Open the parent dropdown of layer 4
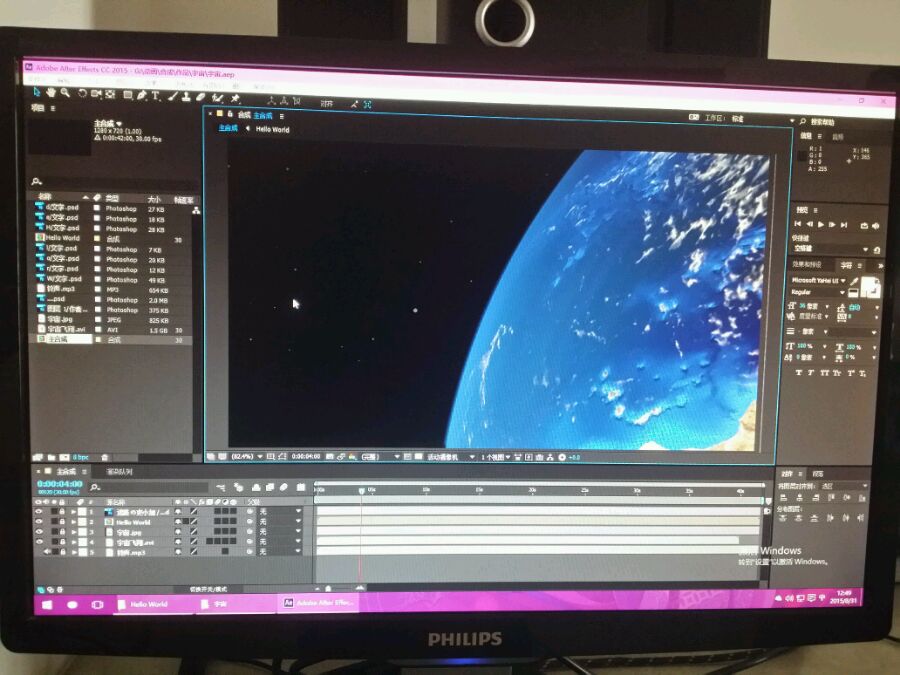 (x=280, y=541)
